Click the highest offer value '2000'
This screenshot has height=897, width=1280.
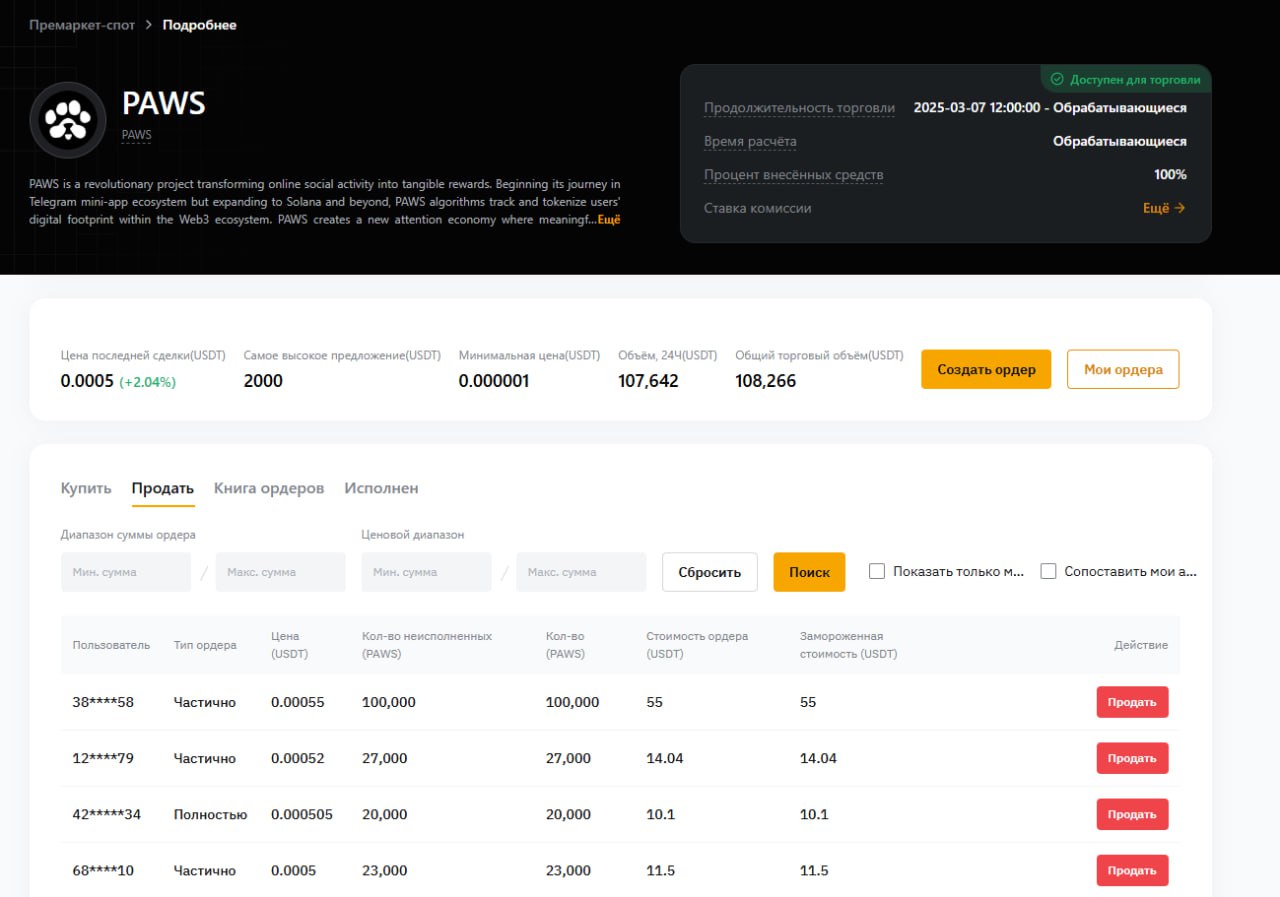point(263,381)
